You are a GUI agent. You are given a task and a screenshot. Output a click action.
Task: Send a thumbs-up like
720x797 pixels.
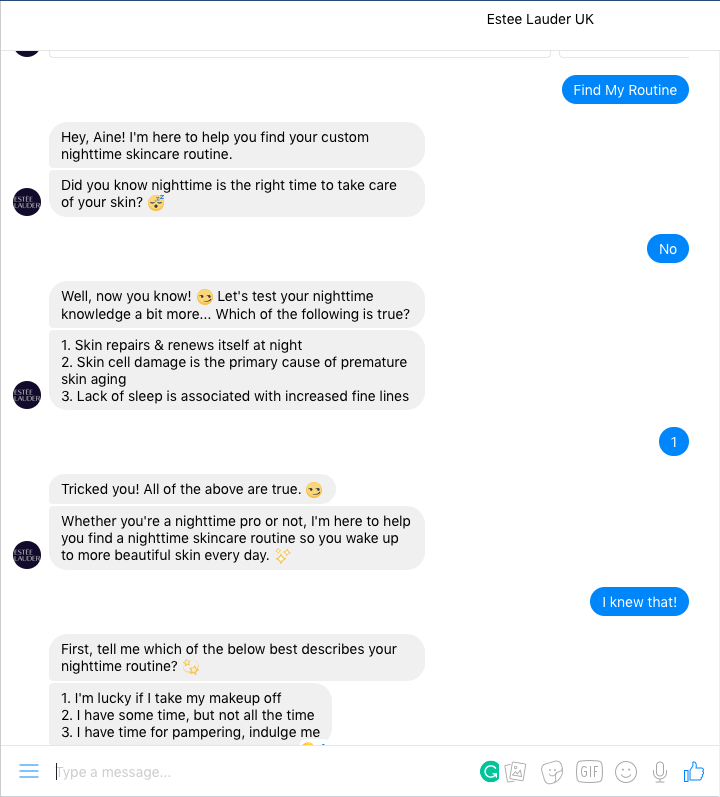pos(694,771)
